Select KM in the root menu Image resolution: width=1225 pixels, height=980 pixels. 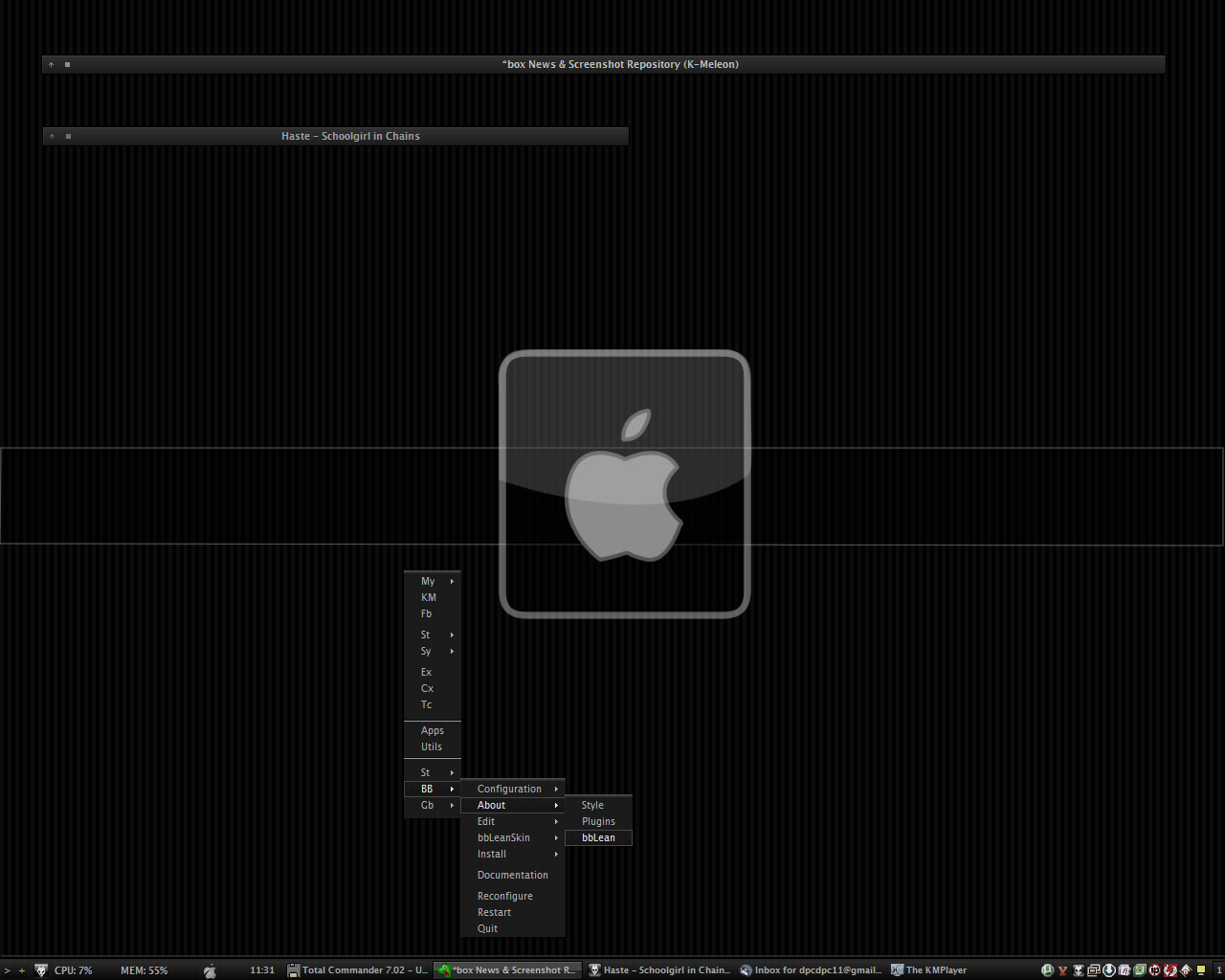(433, 597)
